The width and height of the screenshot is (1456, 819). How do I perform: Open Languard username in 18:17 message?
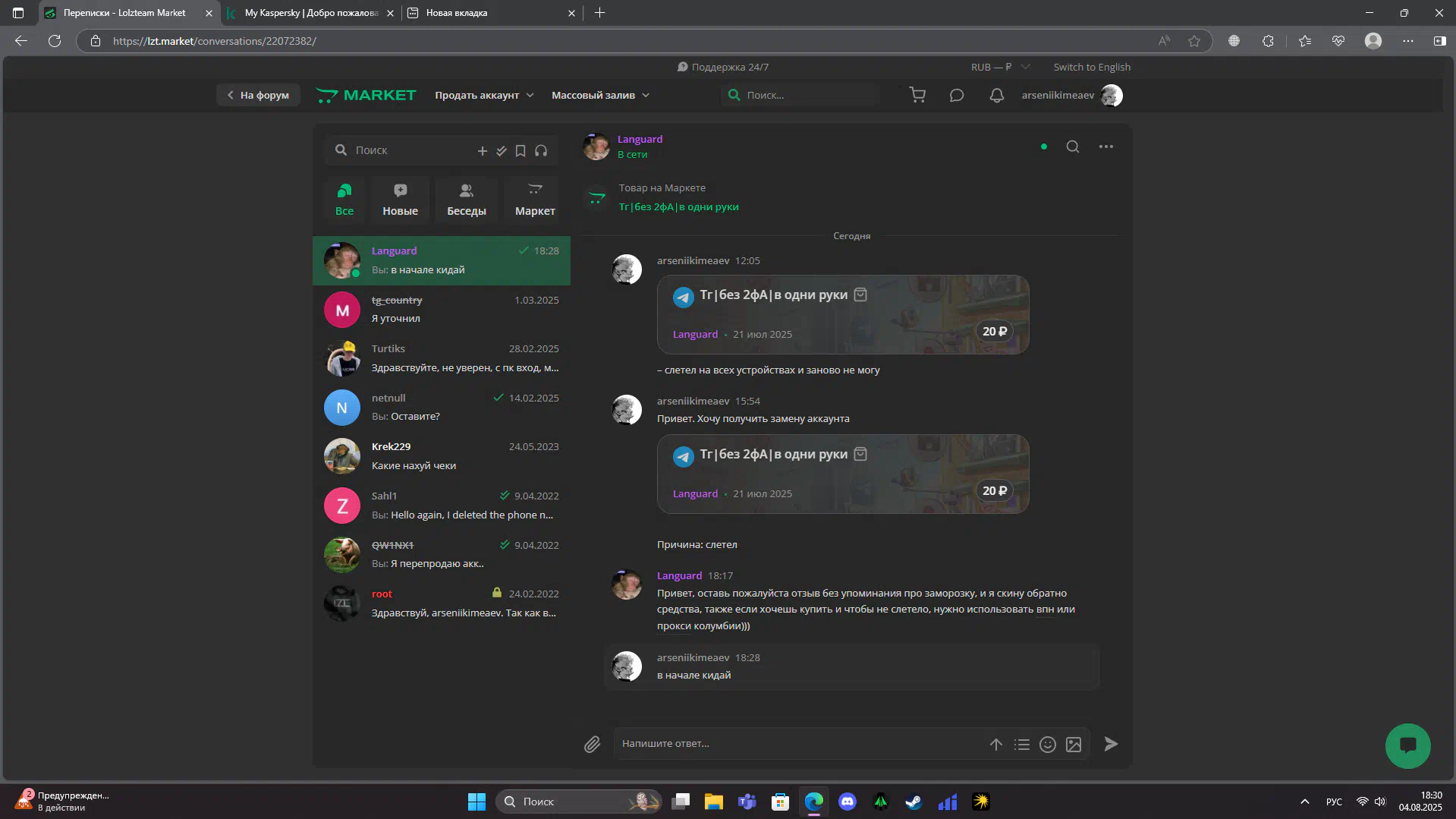[x=679, y=575]
